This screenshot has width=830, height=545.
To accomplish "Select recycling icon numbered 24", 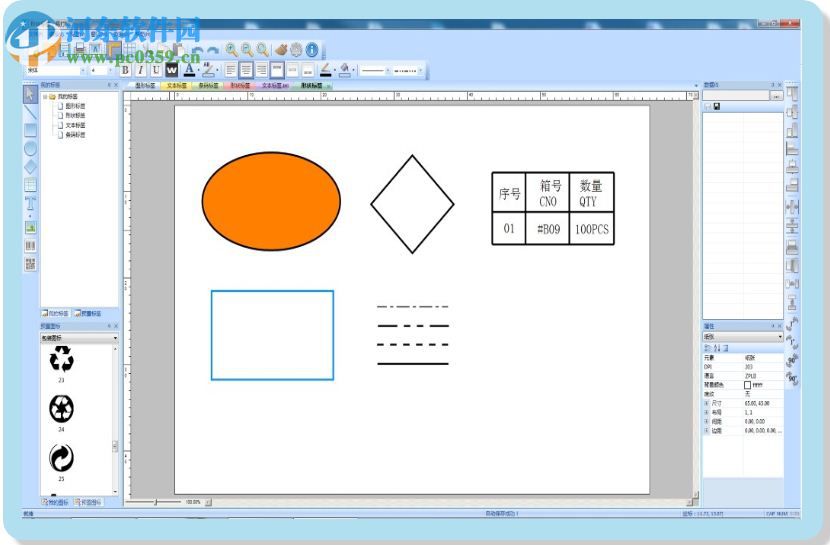I will 61,408.
